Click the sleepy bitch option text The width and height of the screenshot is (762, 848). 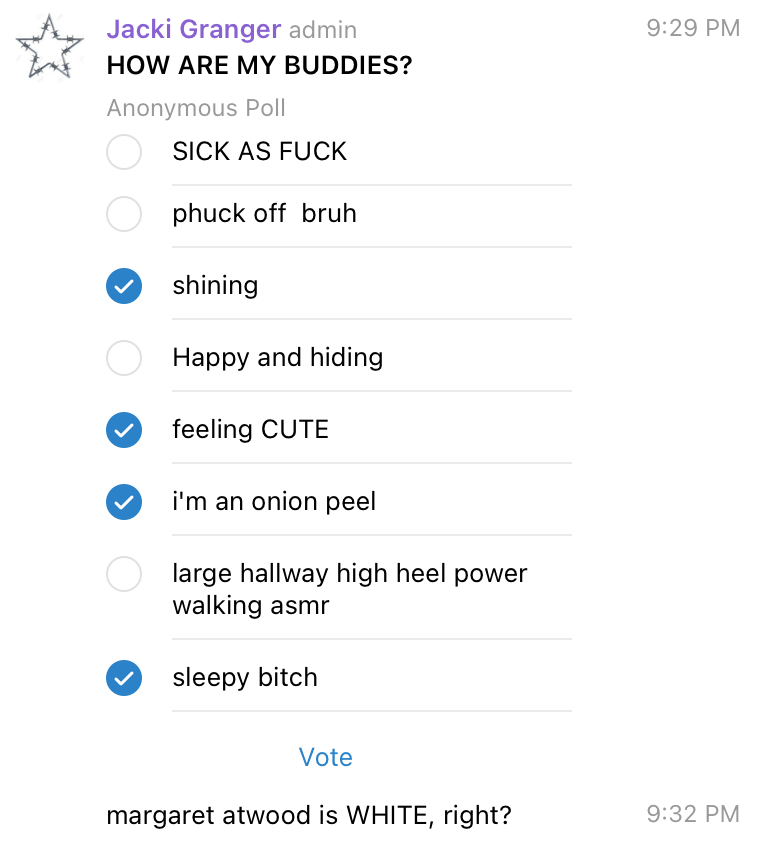coord(245,678)
